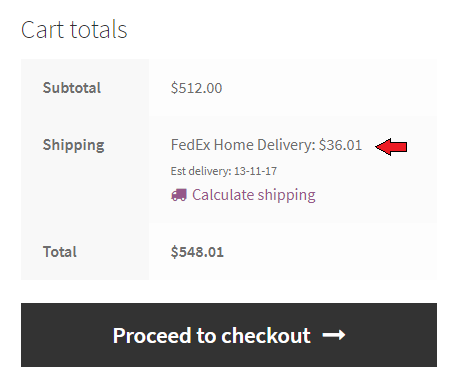Viewport: 463px width, 391px height.
Task: Click the bold $548.01 total amount
Action: pos(197,252)
